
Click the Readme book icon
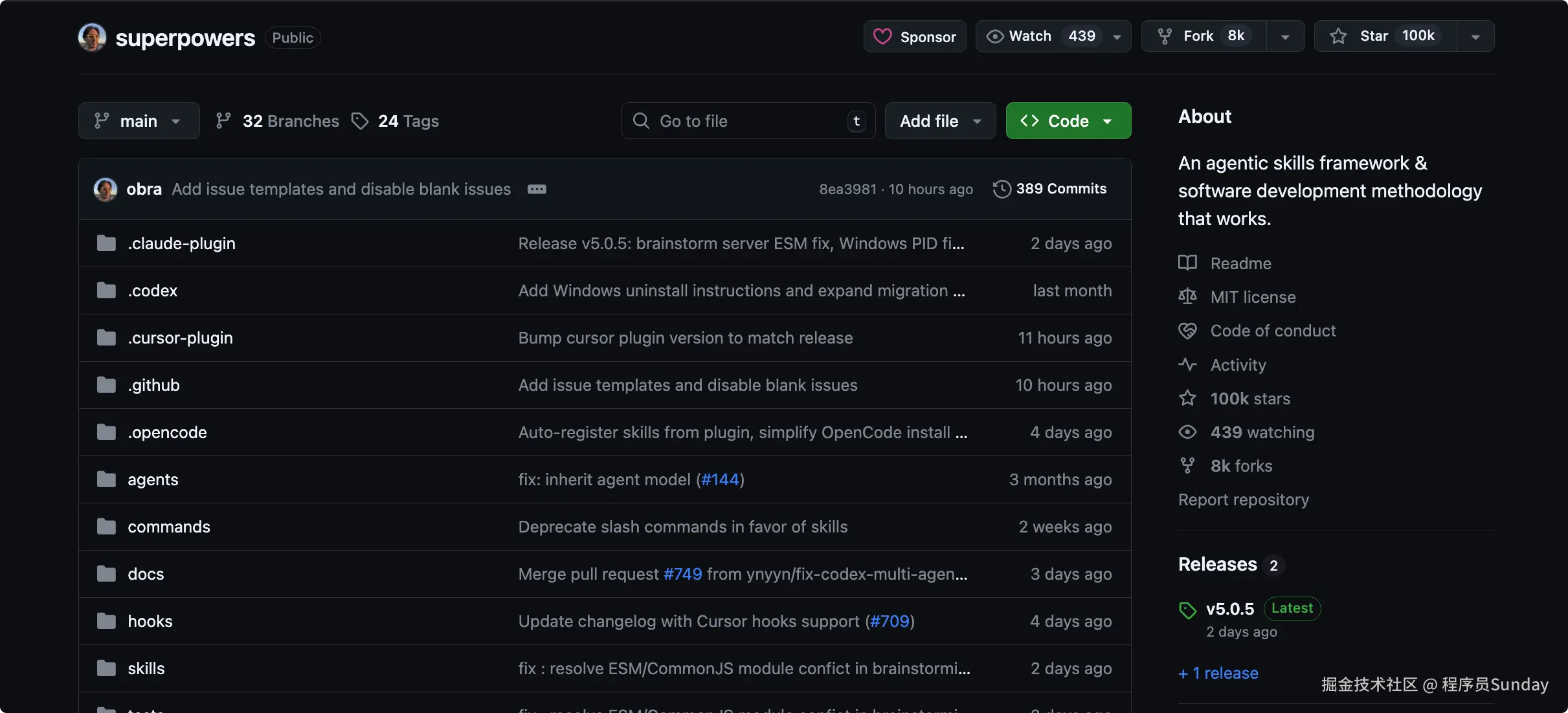[x=1187, y=263]
